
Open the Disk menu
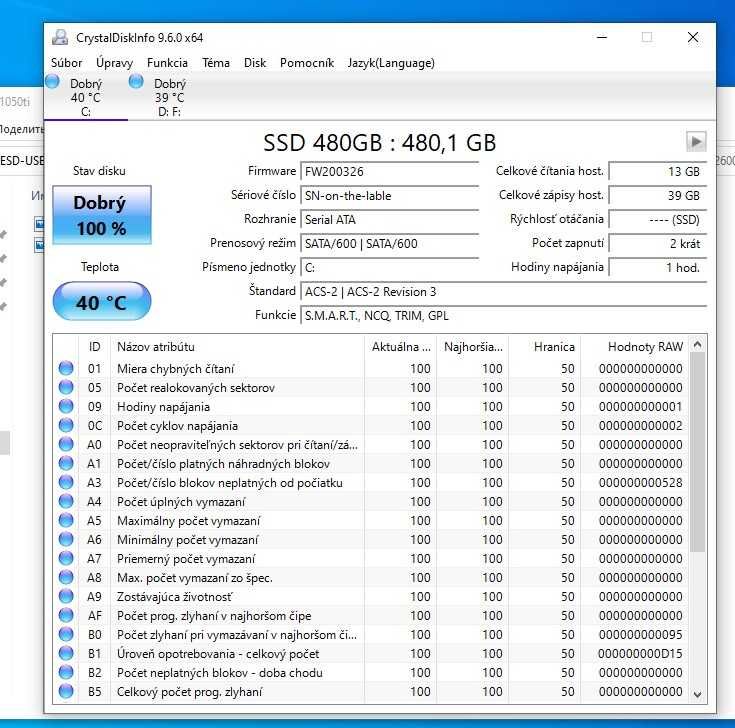(x=255, y=63)
